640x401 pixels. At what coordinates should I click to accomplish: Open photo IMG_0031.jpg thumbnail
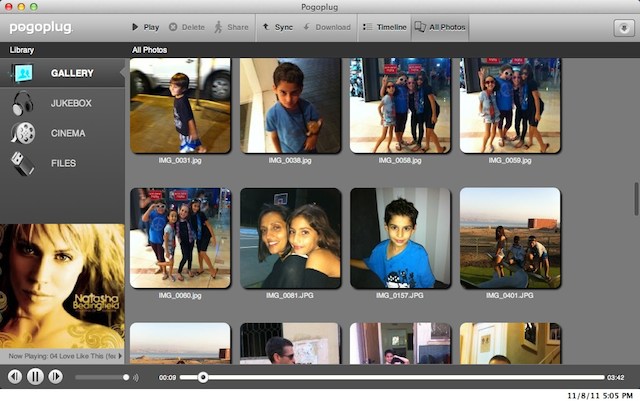(180, 105)
